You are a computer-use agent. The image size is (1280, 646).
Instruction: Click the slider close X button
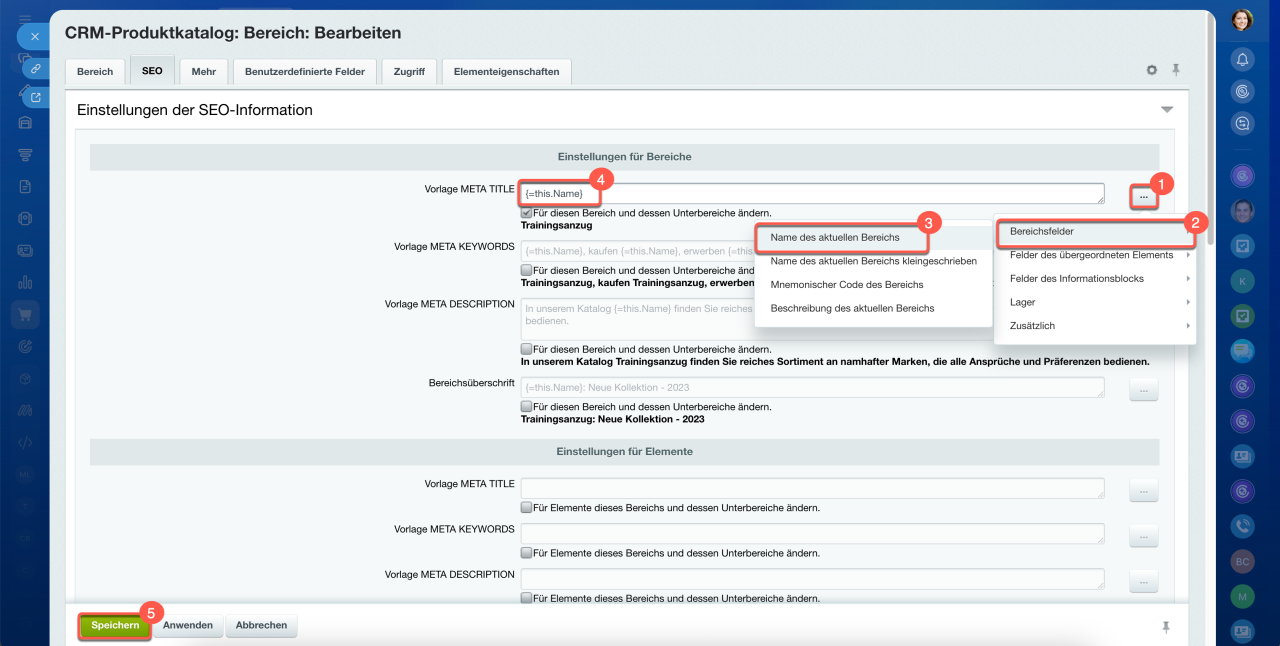point(34,36)
